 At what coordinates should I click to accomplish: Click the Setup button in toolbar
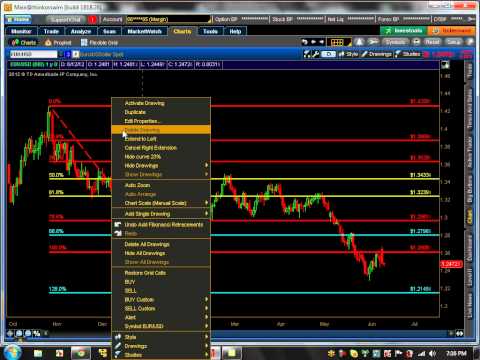(x=453, y=42)
